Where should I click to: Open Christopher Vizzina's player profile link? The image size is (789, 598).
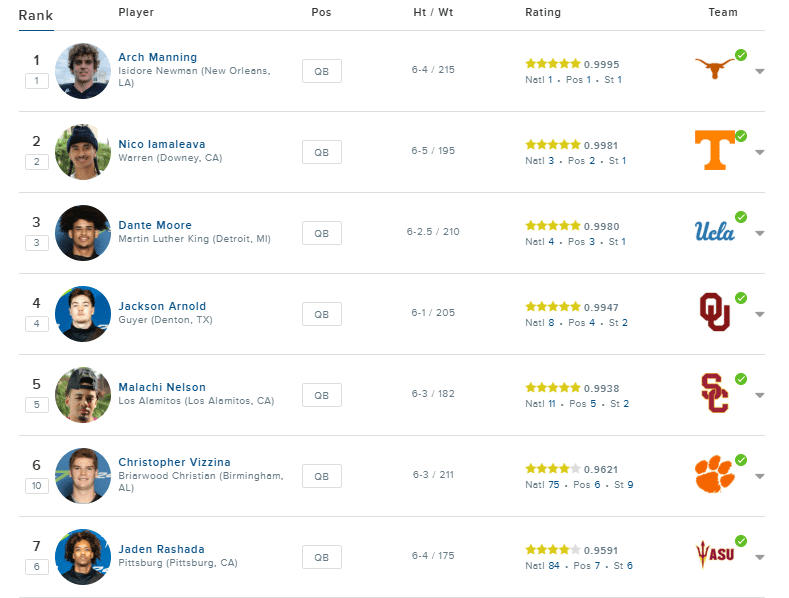click(174, 462)
